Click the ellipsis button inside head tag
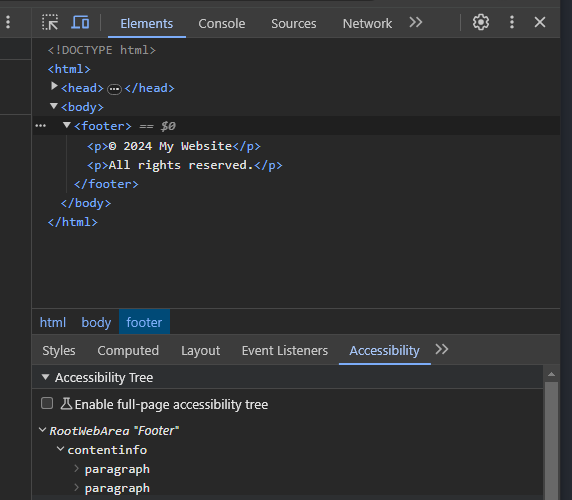The width and height of the screenshot is (572, 500). tap(114, 89)
